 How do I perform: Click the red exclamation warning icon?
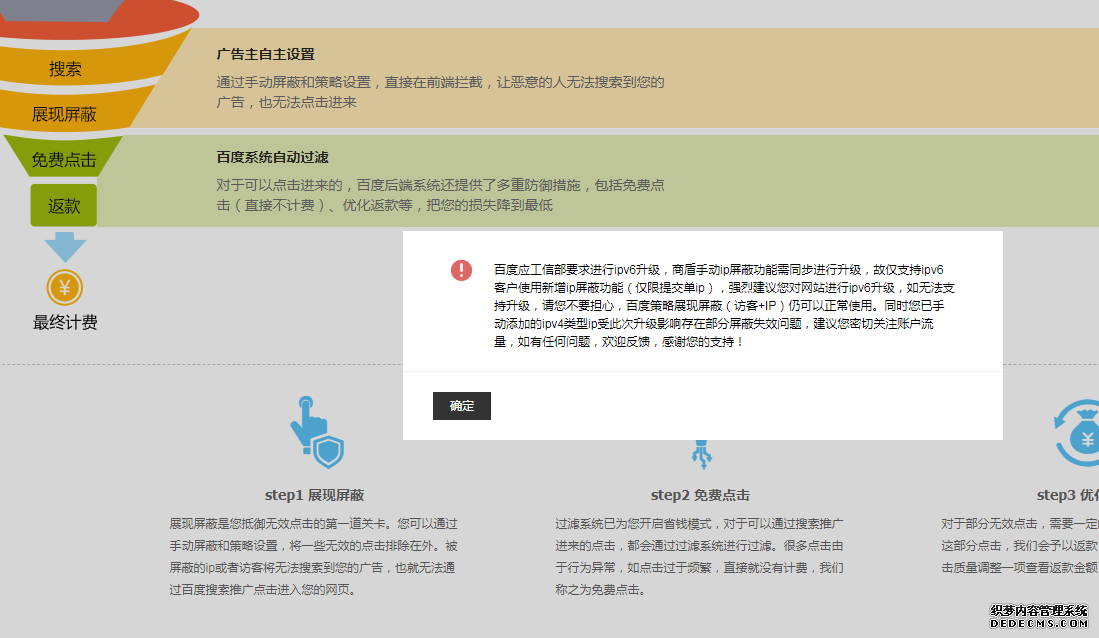461,270
